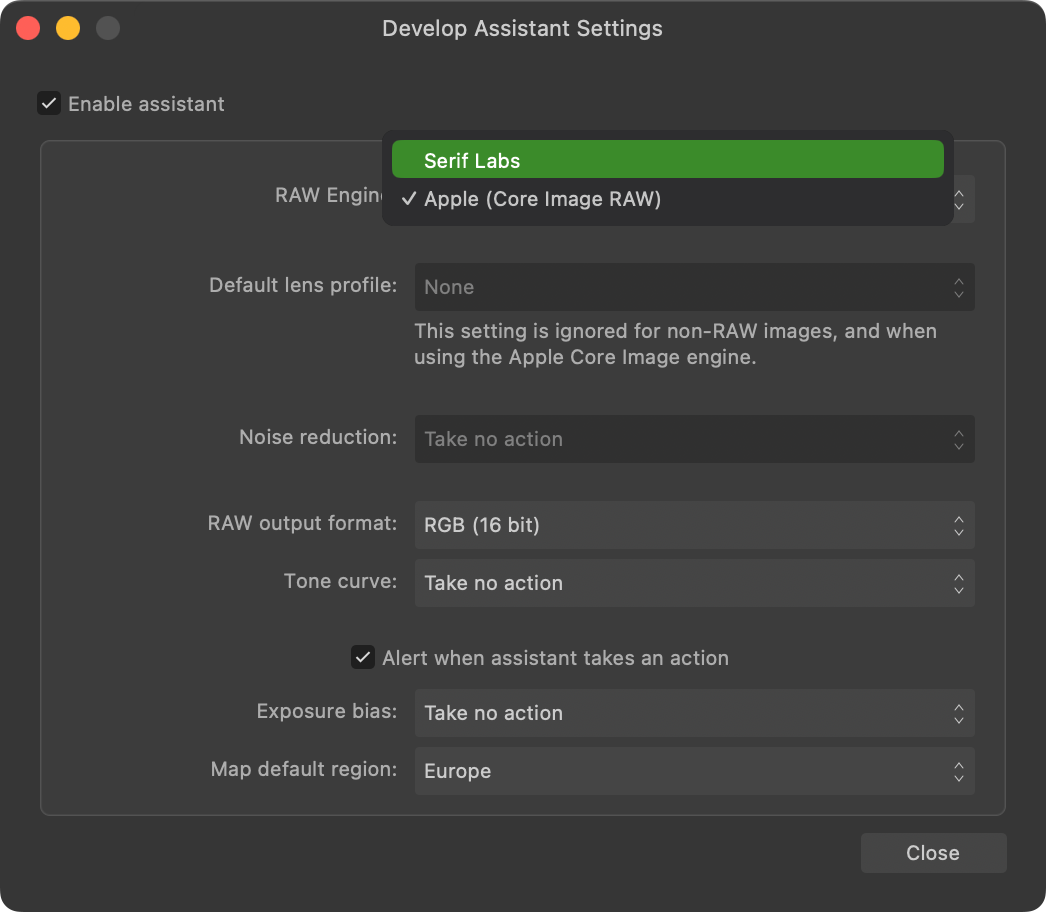The image size is (1046, 912).
Task: Select the "Tone curve" setting showing "Take no action"
Action: (694, 583)
